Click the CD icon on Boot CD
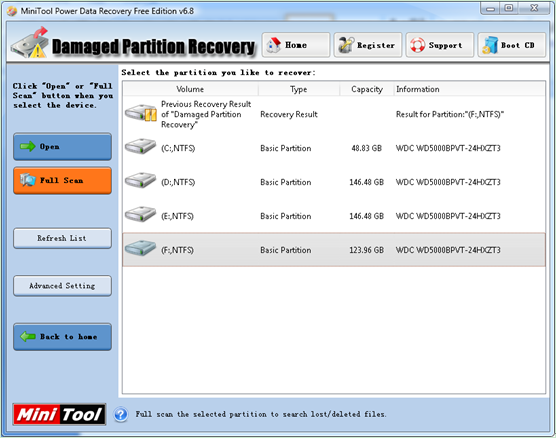556x438 pixels. [x=490, y=45]
